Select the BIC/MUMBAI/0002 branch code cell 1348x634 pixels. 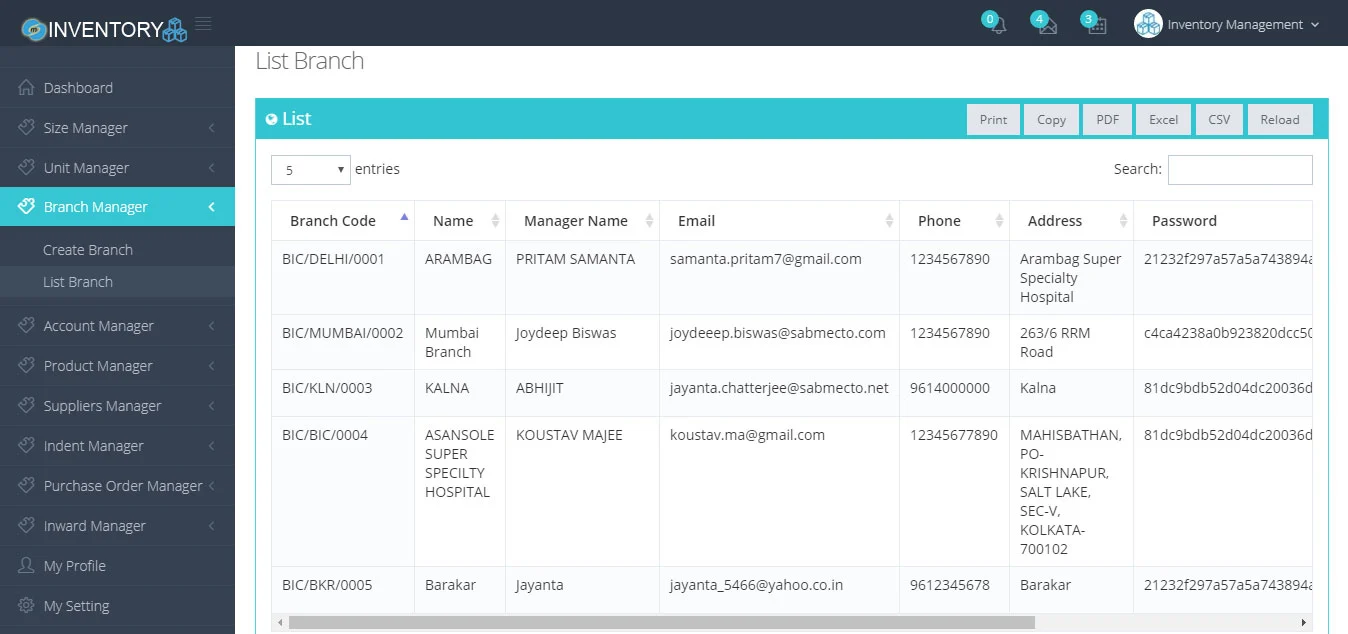pos(343,342)
